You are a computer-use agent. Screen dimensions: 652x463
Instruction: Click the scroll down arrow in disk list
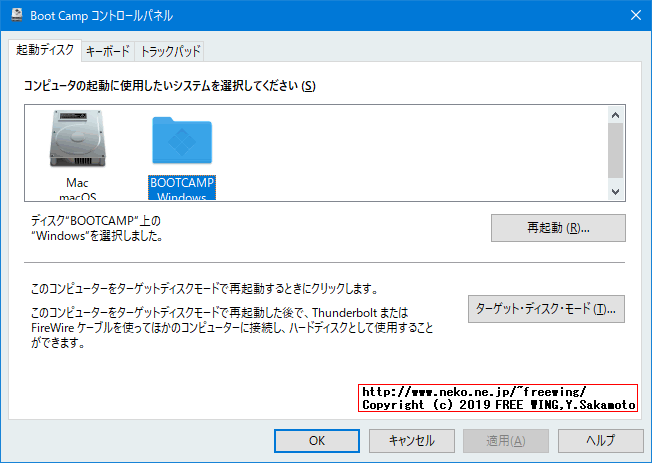point(615,192)
